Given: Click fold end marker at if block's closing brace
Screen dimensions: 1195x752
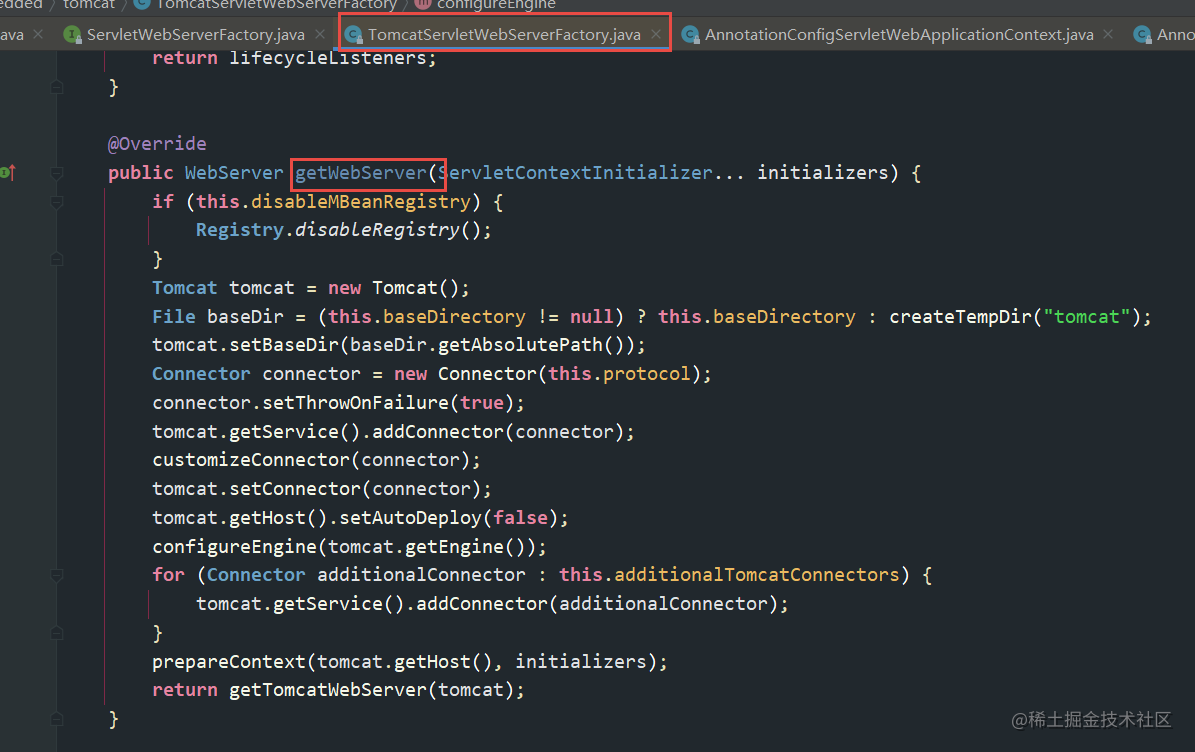Looking at the screenshot, I should [56, 259].
